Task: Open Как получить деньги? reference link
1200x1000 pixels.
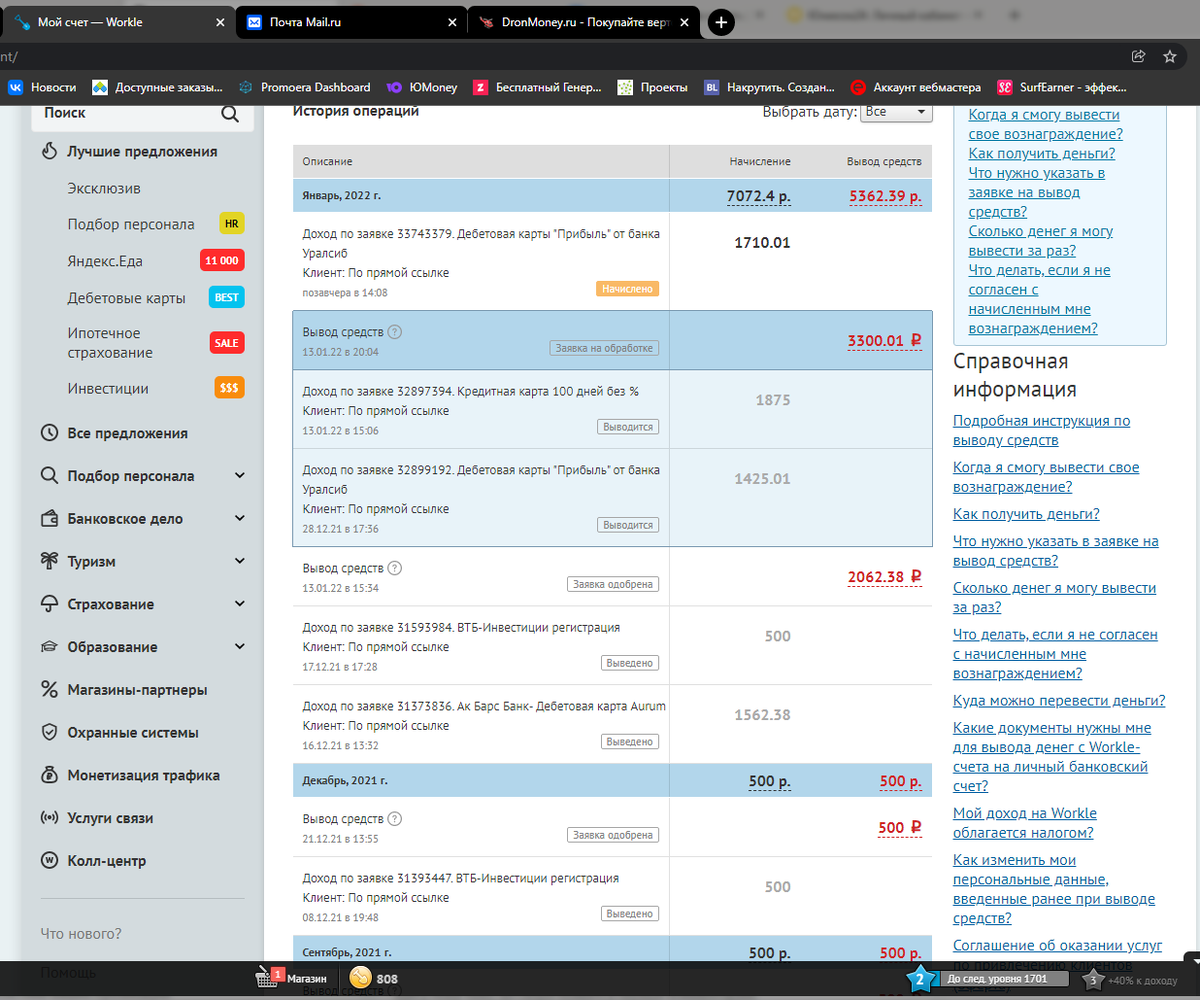Action: [x=1026, y=514]
